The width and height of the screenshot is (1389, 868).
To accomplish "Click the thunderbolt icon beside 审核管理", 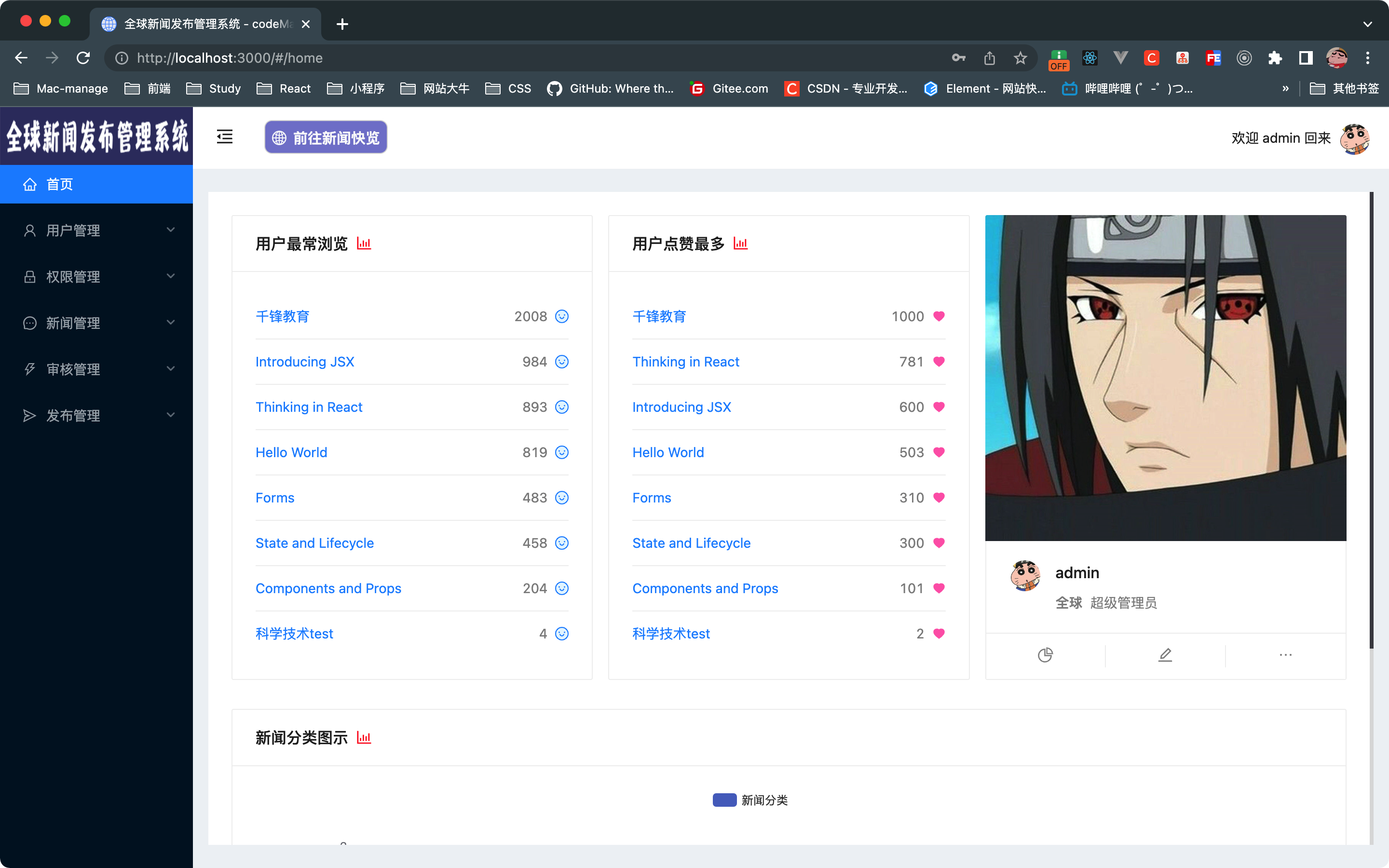I will click(x=29, y=369).
